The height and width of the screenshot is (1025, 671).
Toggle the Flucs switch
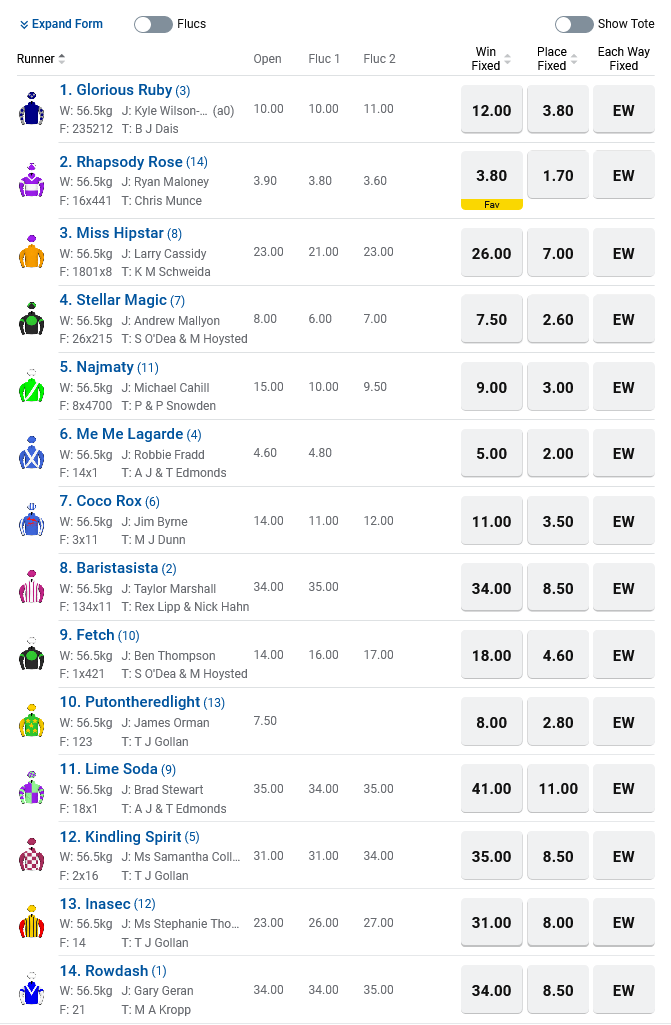[153, 24]
